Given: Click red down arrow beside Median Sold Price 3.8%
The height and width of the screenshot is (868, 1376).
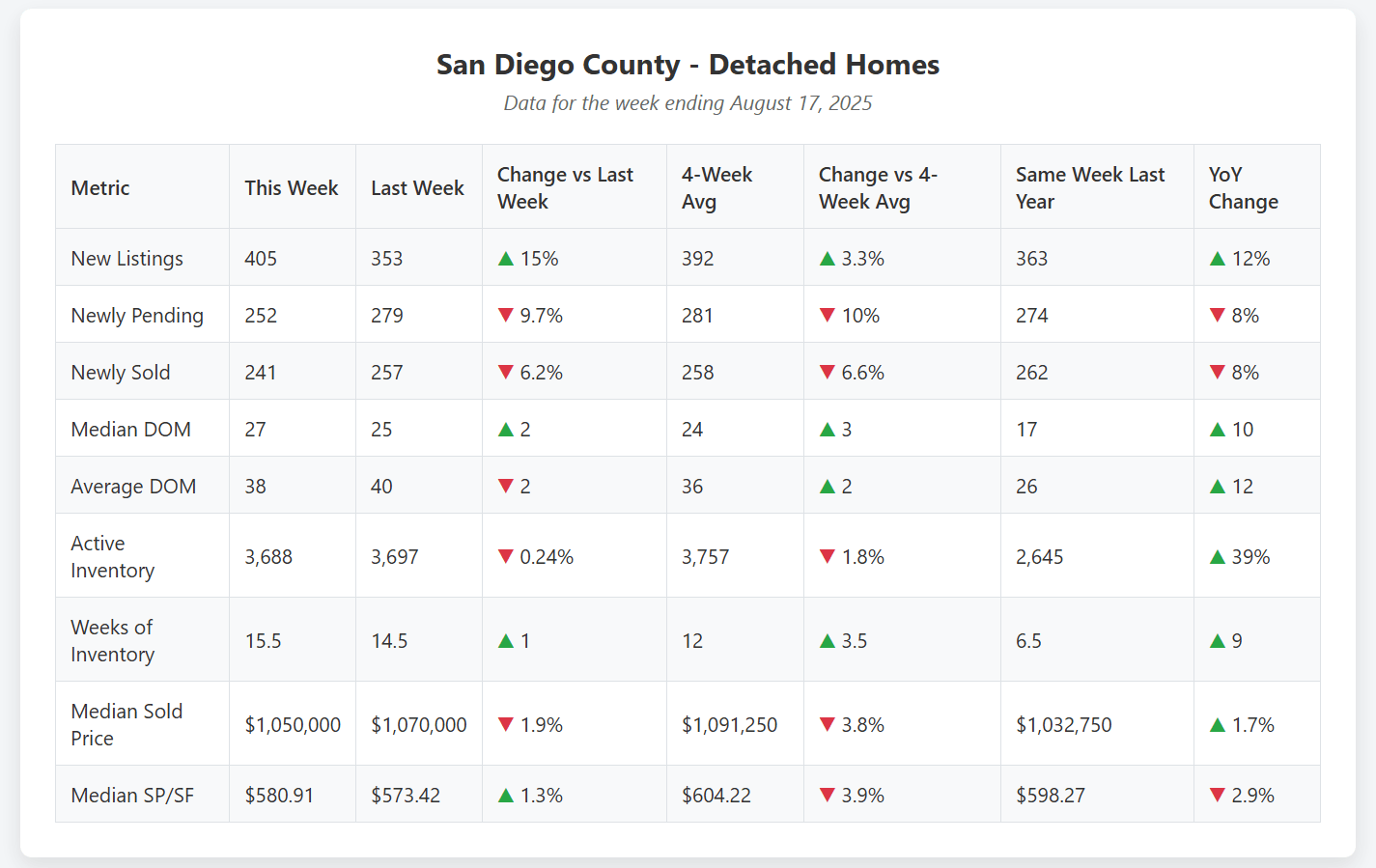Looking at the screenshot, I should 827,725.
